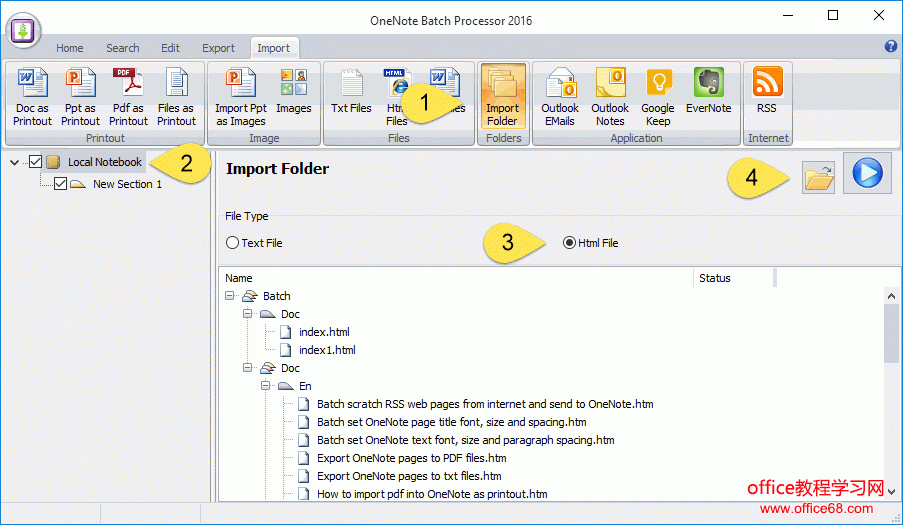Screen dimensions: 903x525
Task: Collapse Local Notebook tree in sidebar
Action: pyautogui.click(x=13, y=162)
